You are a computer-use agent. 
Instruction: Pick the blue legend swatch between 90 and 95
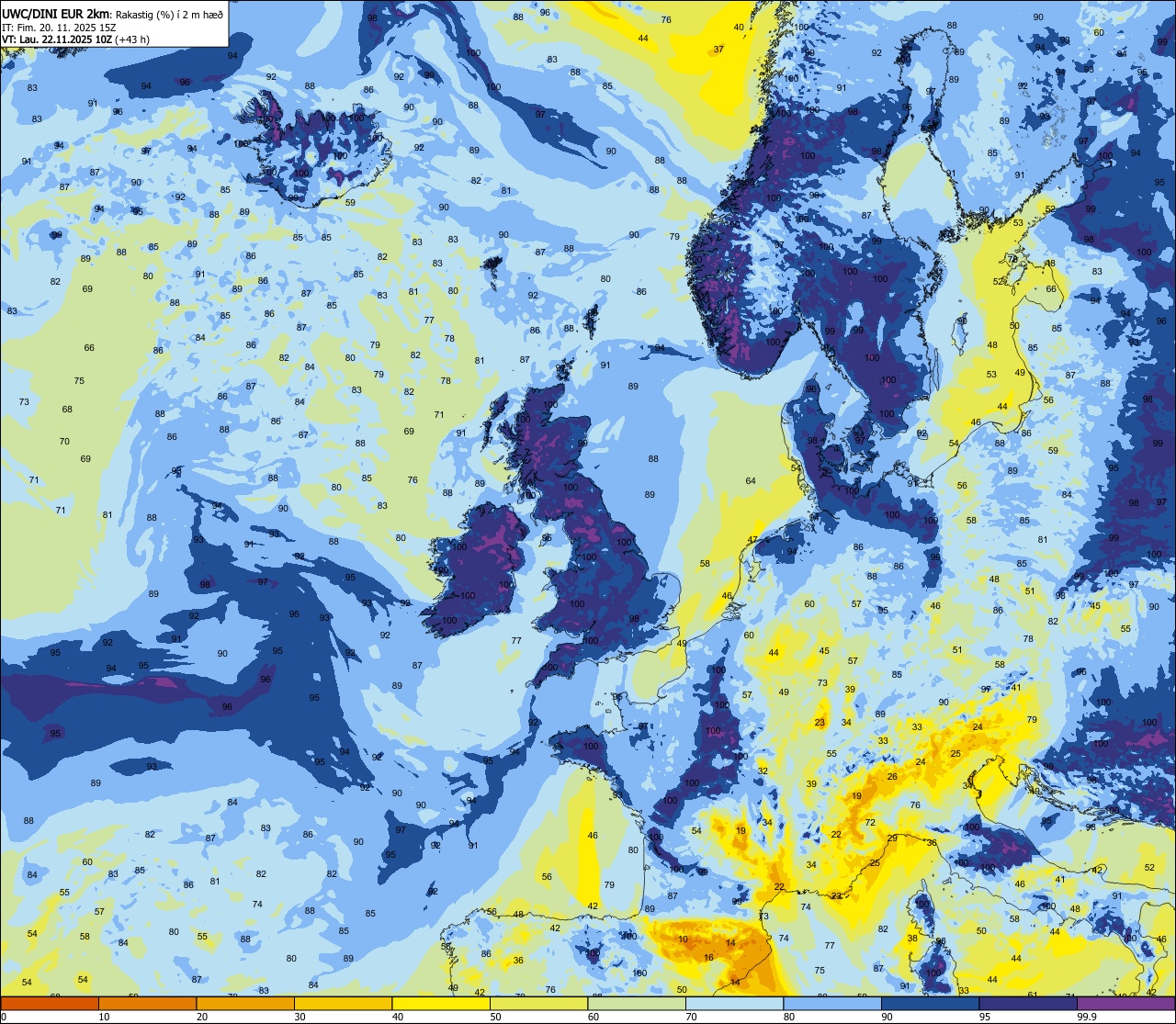click(x=930, y=1003)
